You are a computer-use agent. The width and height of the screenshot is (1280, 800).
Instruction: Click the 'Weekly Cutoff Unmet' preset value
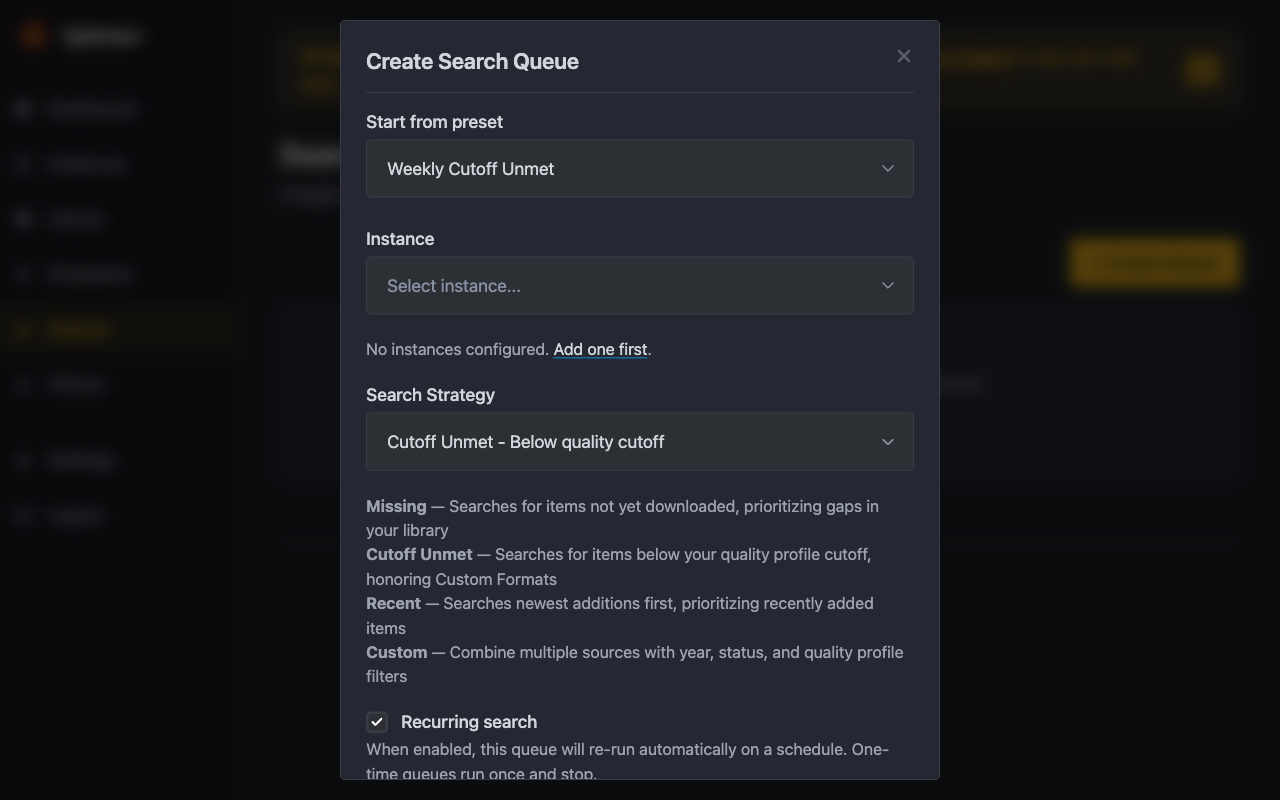[x=470, y=168]
